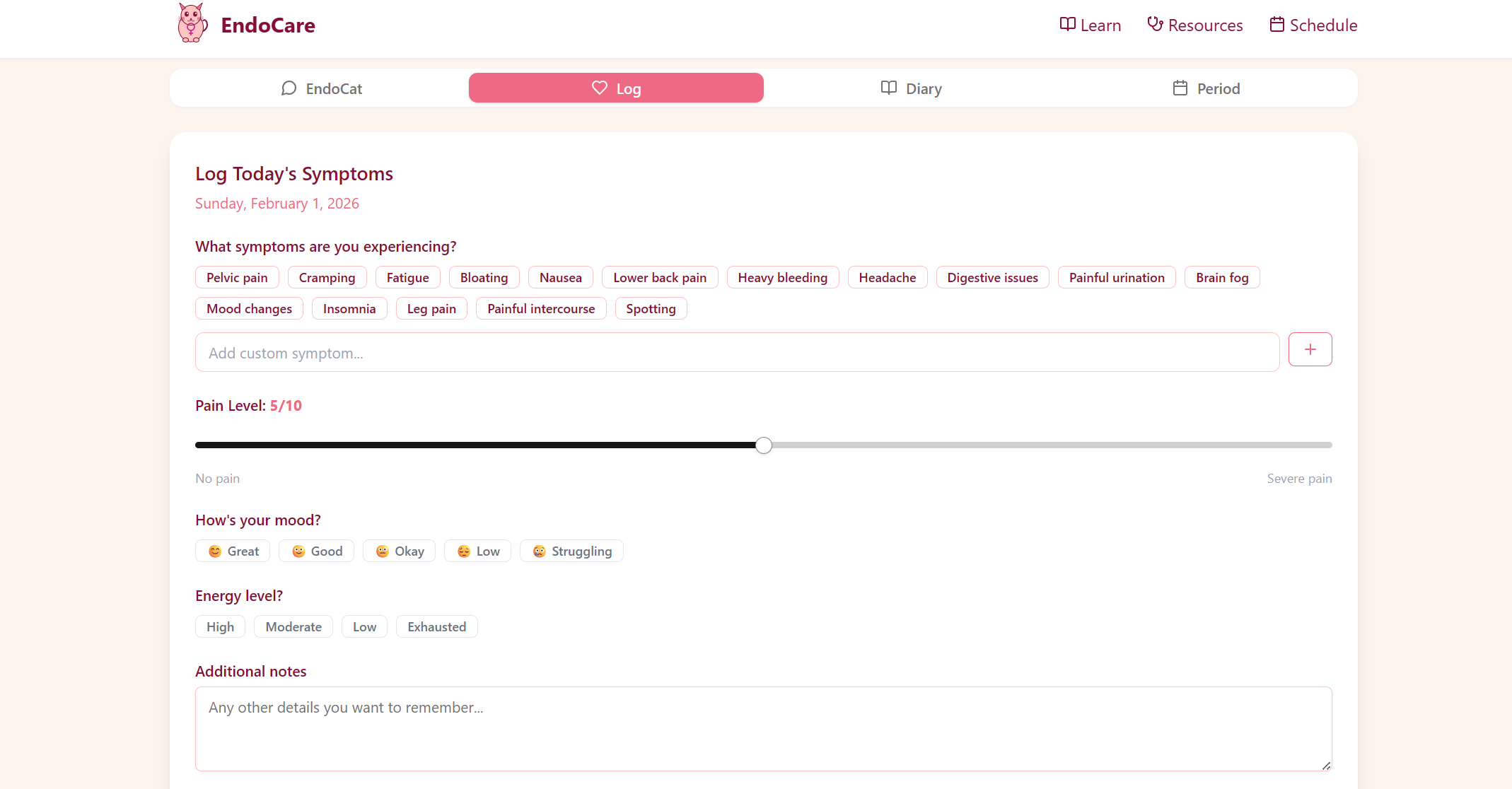Screen dimensions: 1512x789
Task: Focus the Additional notes text area
Action: pyautogui.click(x=763, y=728)
